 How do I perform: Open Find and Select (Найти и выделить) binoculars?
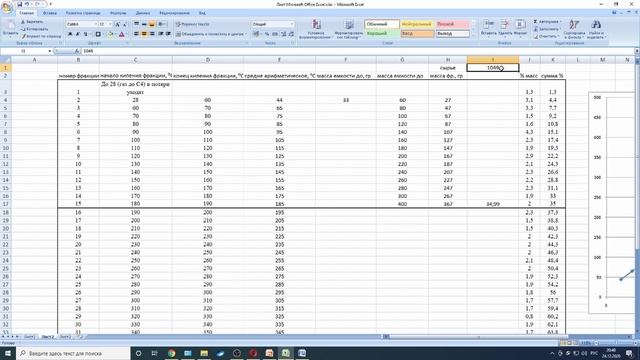(596, 29)
